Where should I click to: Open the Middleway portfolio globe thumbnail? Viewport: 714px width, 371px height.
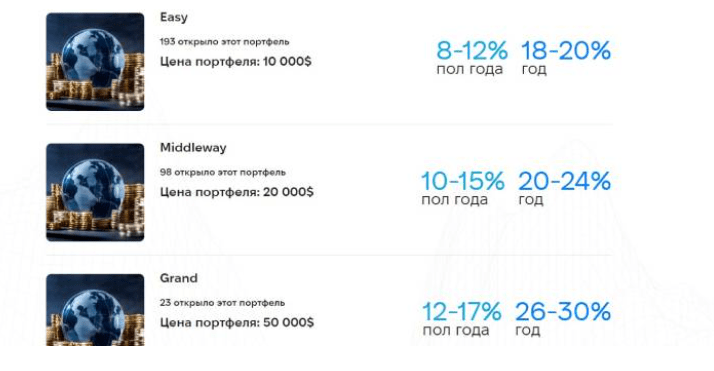tap(95, 193)
